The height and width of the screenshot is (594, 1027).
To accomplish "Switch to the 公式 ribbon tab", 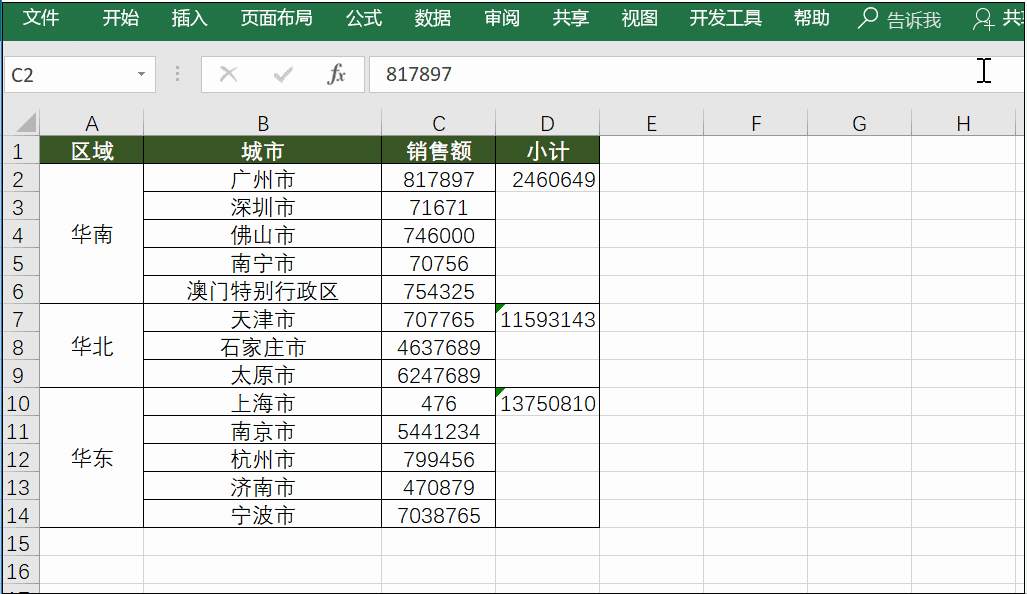I will pos(364,18).
